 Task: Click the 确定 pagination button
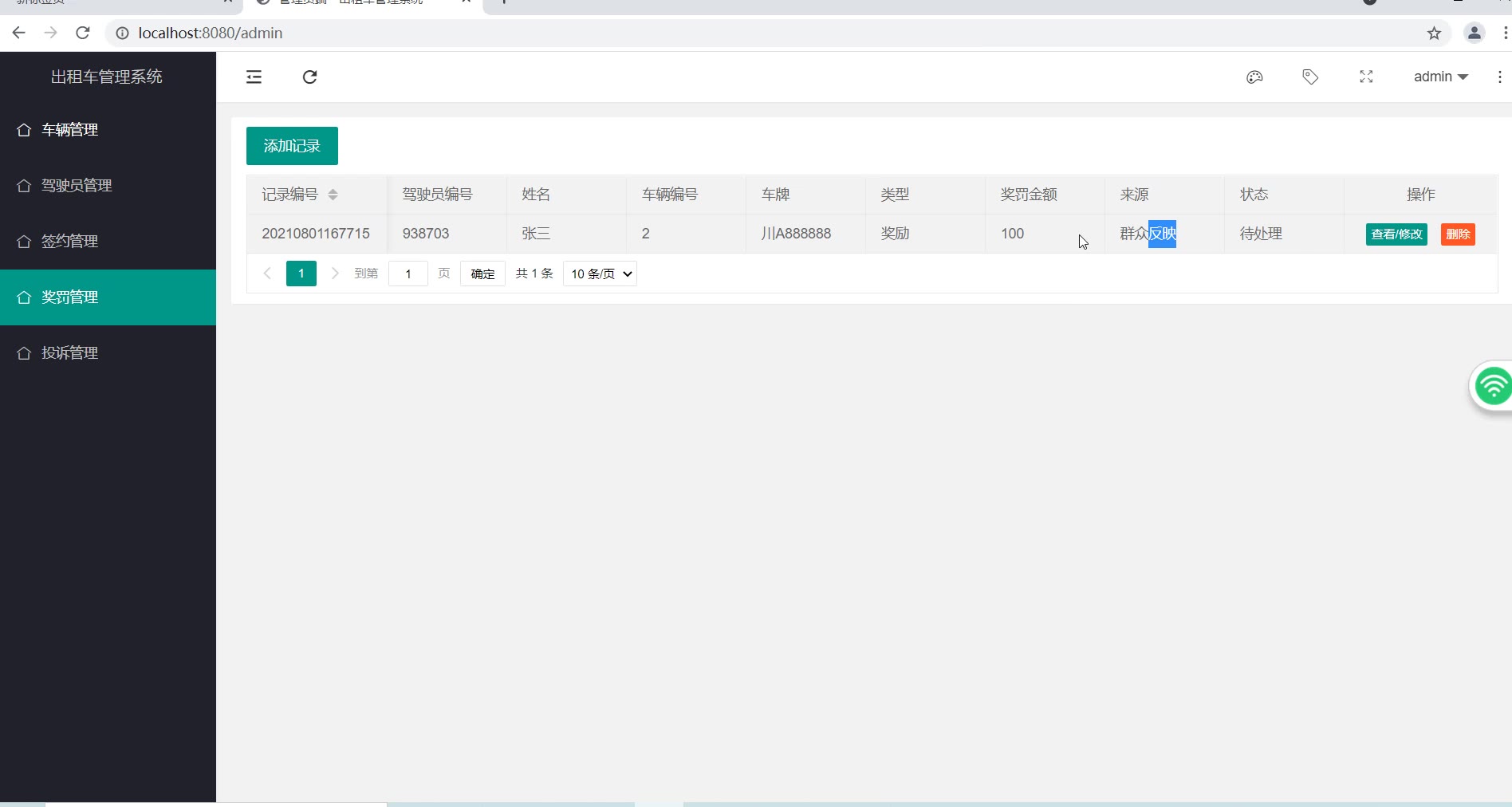[482, 274]
